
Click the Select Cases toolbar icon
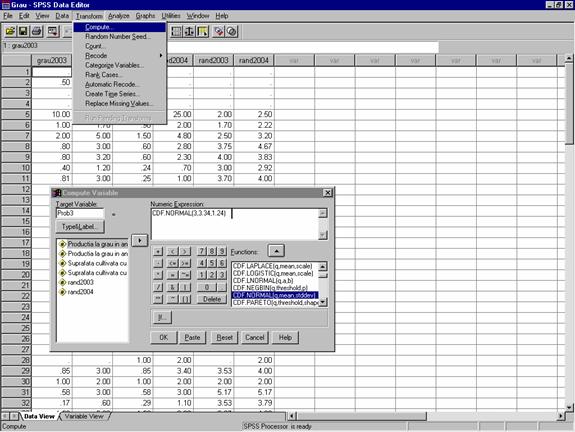coord(202,32)
